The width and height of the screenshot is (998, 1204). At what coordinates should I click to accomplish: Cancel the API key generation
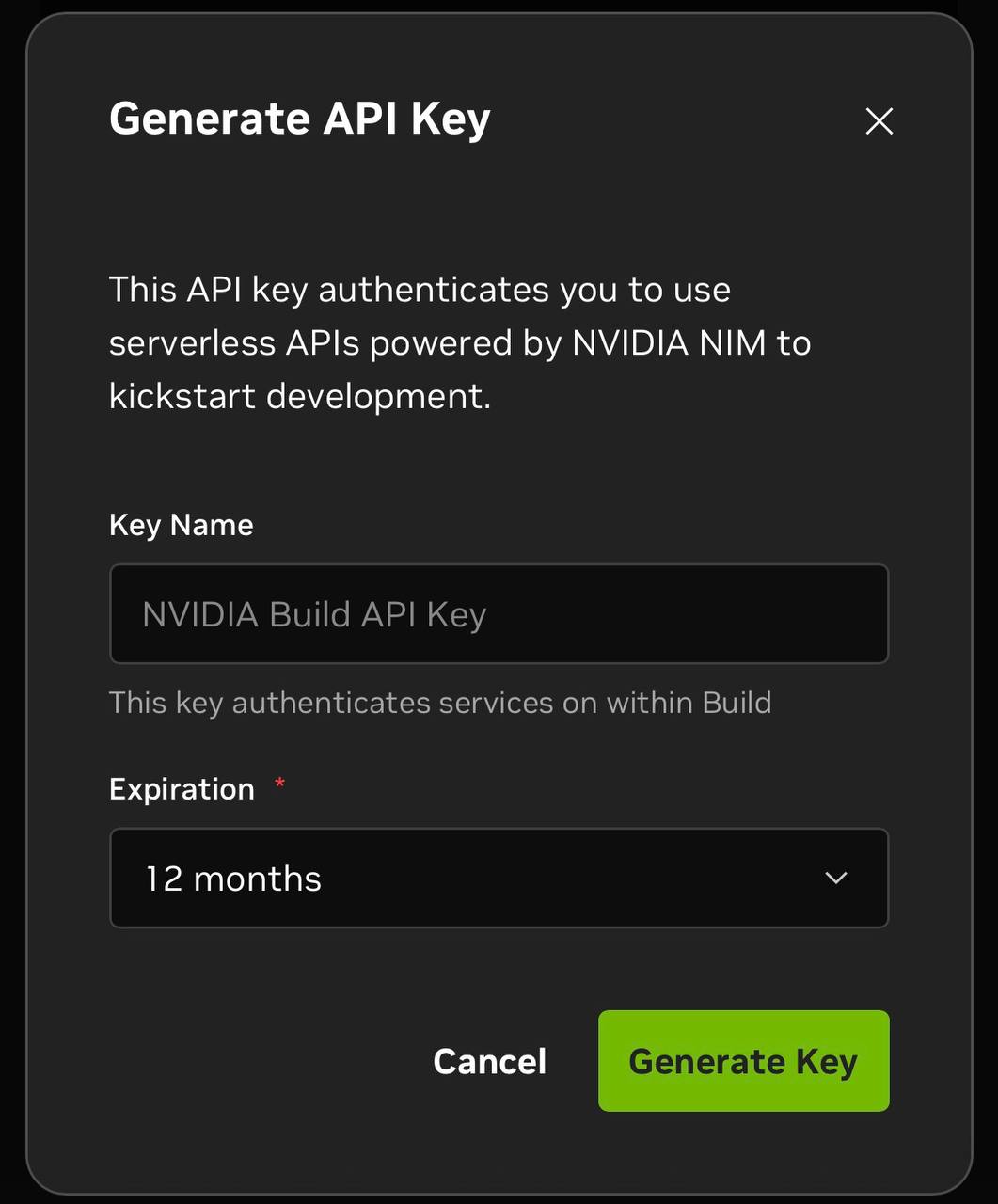click(489, 1061)
